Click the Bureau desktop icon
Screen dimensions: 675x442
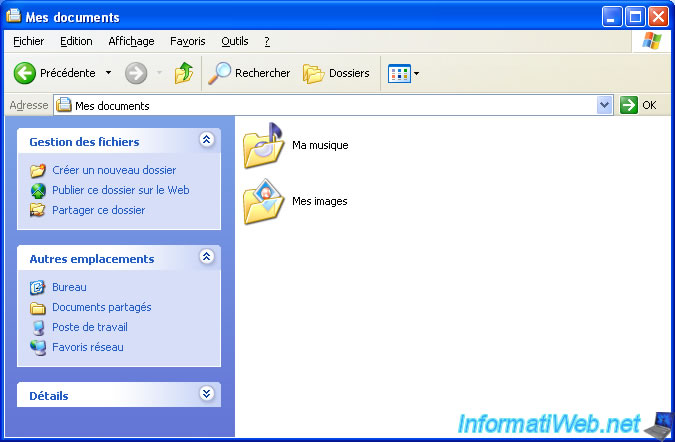click(37, 287)
